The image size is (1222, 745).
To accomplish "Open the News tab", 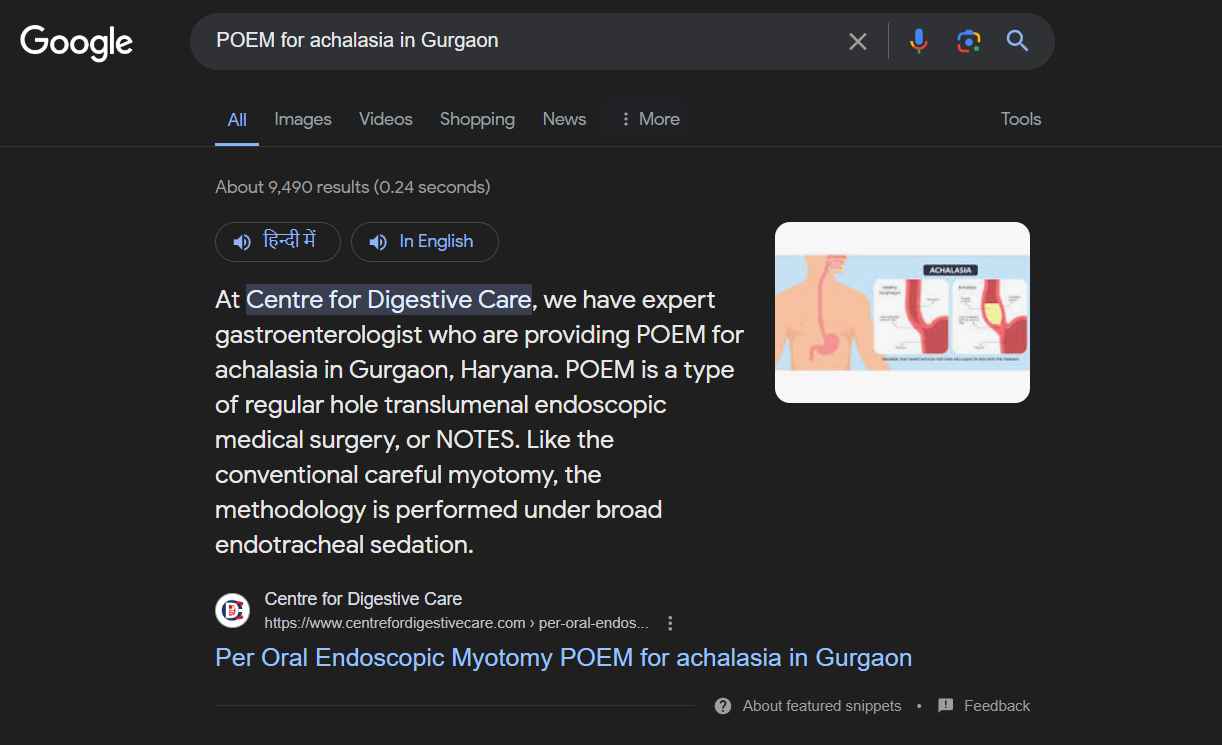I will click(564, 119).
